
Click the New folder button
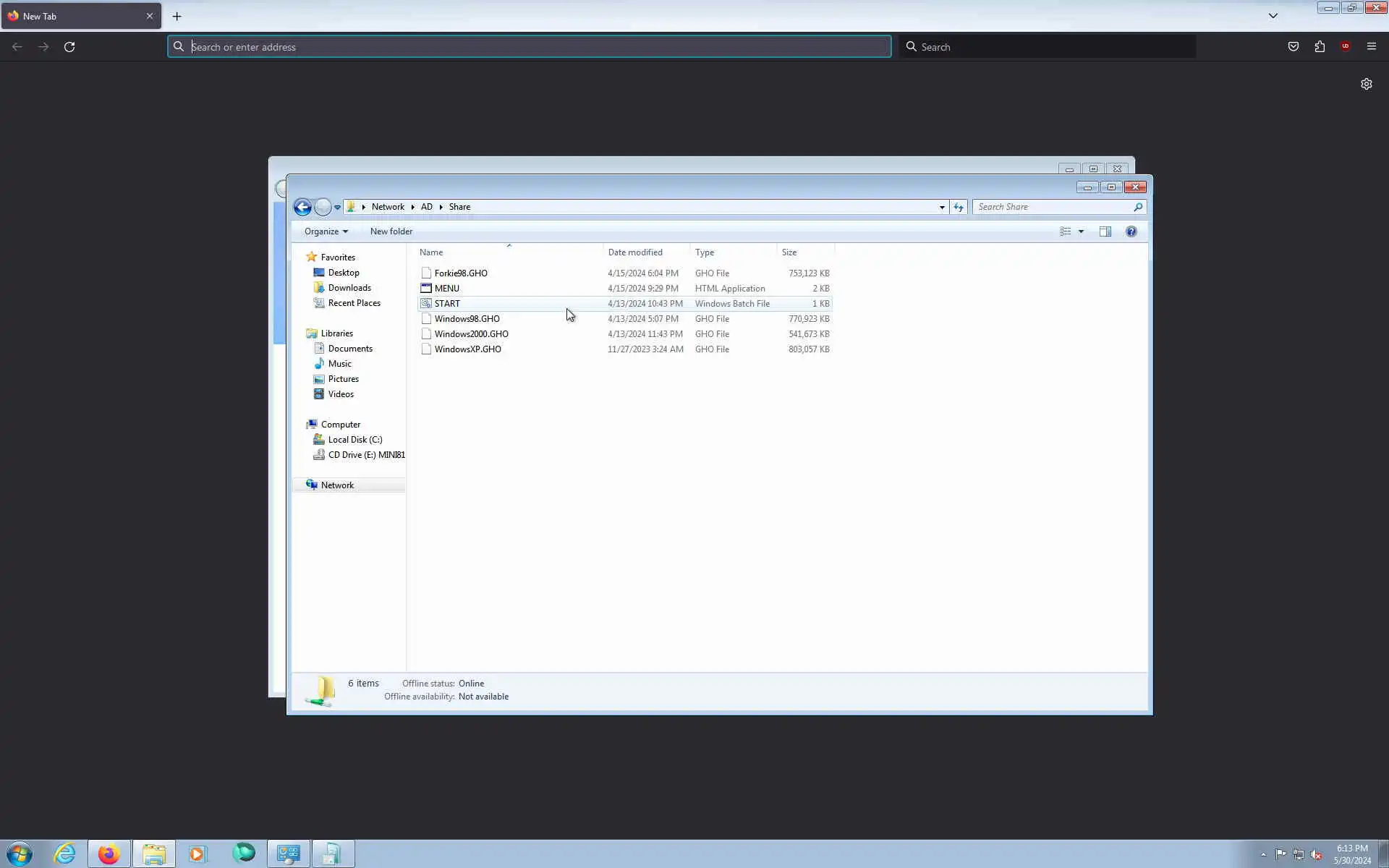tap(391, 231)
